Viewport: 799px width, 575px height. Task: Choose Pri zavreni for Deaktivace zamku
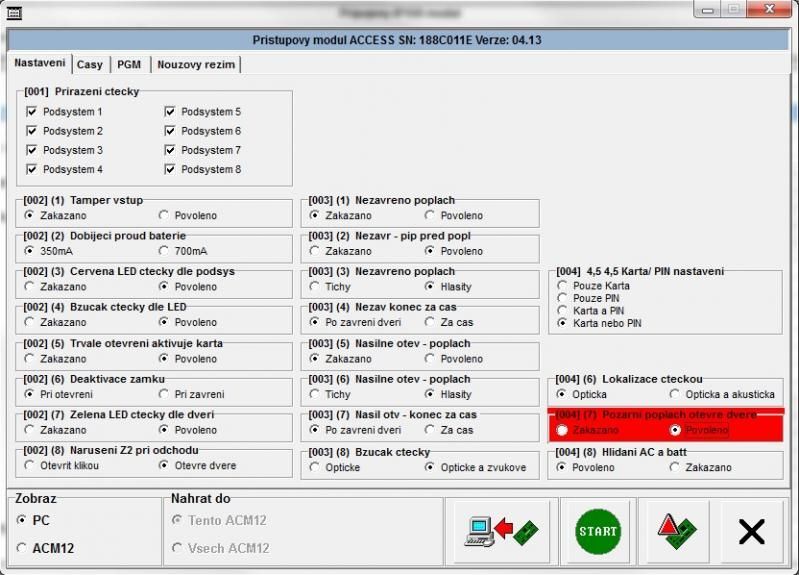165,394
